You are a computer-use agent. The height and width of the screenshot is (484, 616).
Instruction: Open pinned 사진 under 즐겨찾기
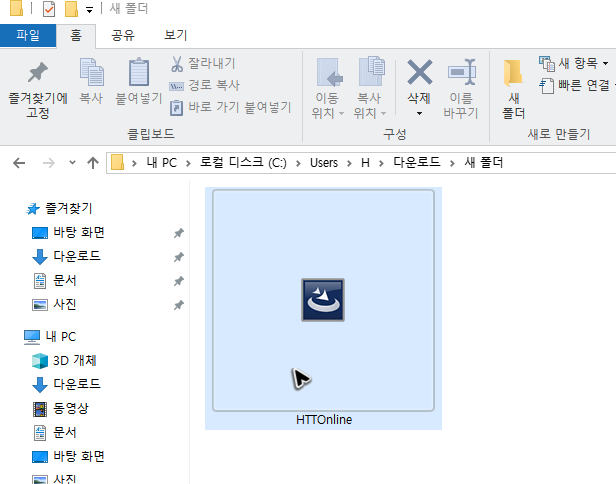pos(54,304)
